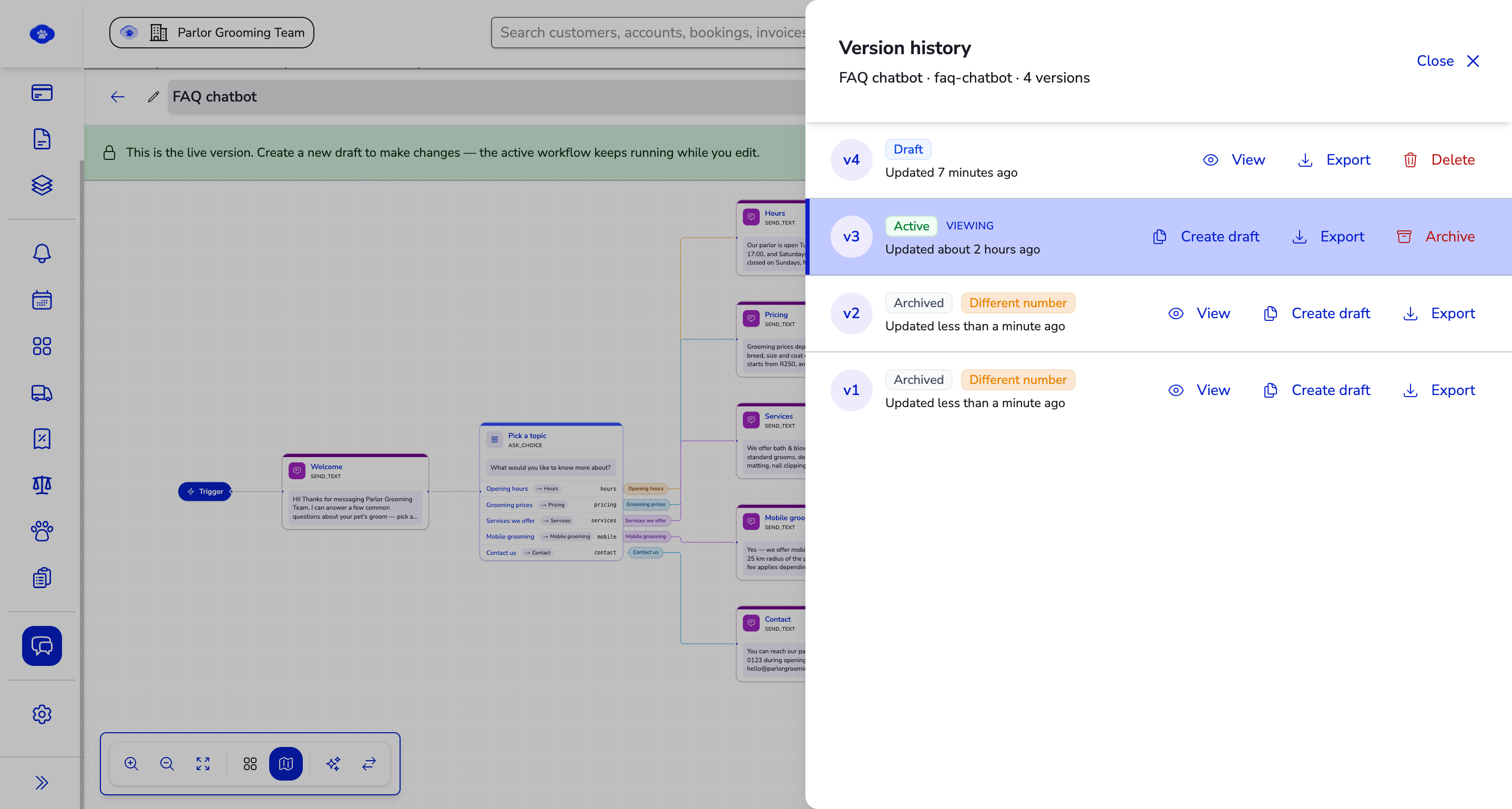Screen dimensions: 1512x809
Task: View archived version v2
Action: pos(1199,314)
